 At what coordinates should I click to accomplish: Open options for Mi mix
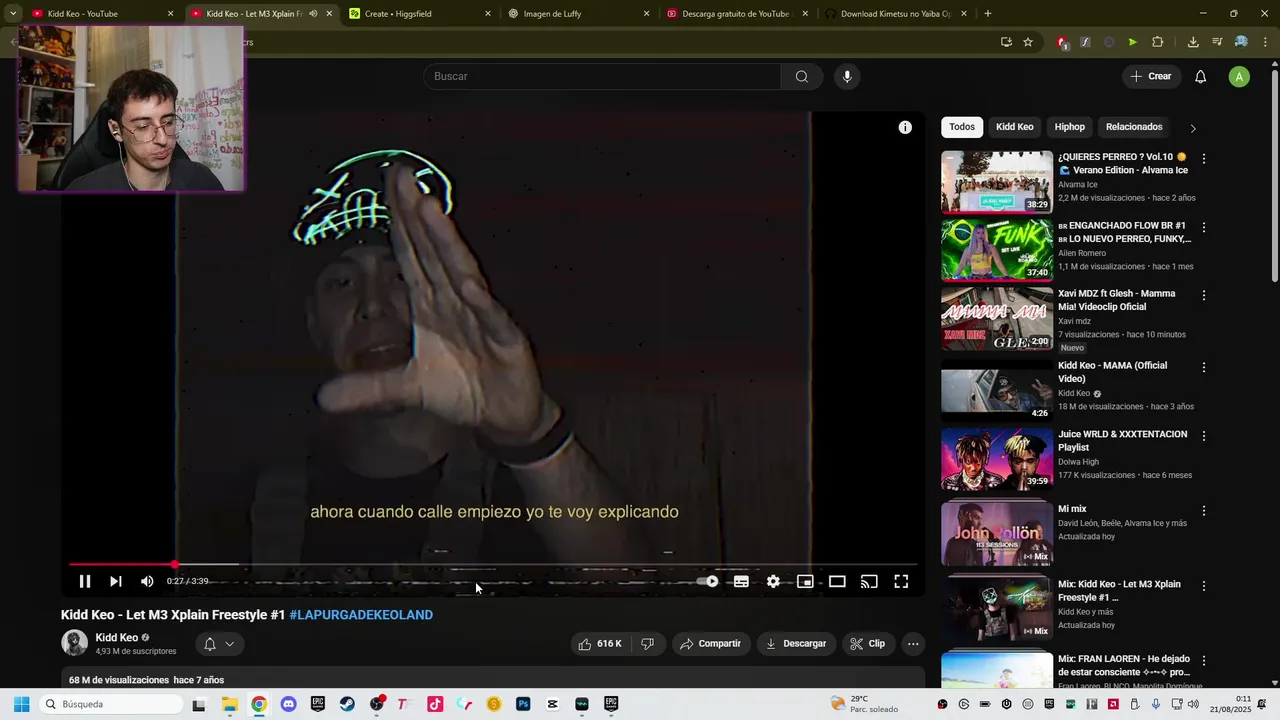point(1203,510)
